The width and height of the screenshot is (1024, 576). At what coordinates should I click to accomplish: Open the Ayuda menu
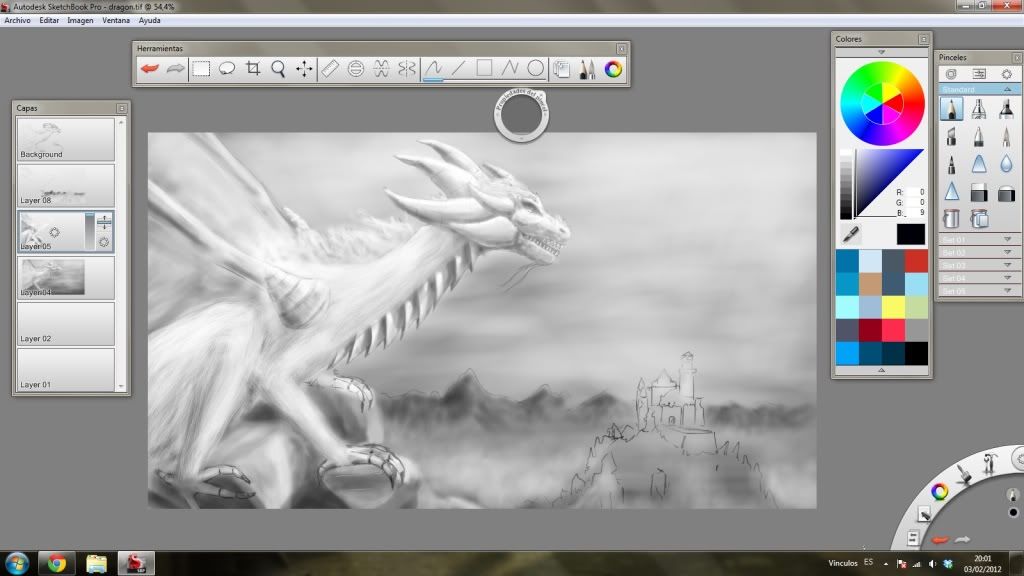click(x=150, y=20)
